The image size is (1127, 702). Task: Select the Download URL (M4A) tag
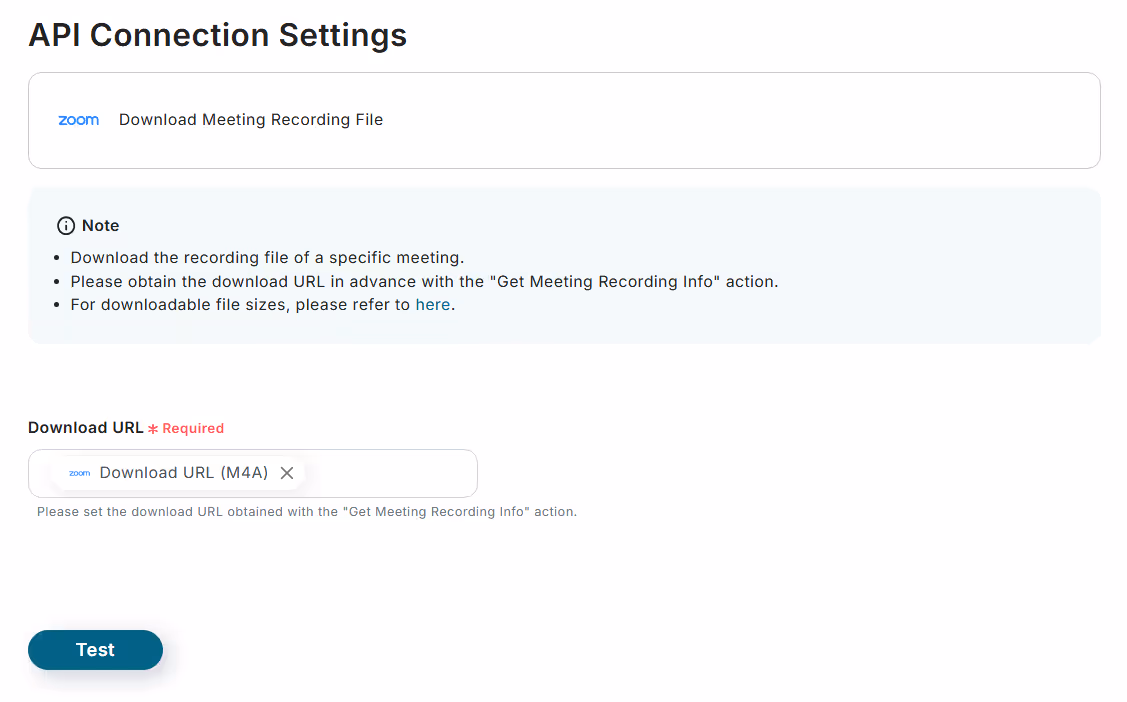click(x=180, y=473)
